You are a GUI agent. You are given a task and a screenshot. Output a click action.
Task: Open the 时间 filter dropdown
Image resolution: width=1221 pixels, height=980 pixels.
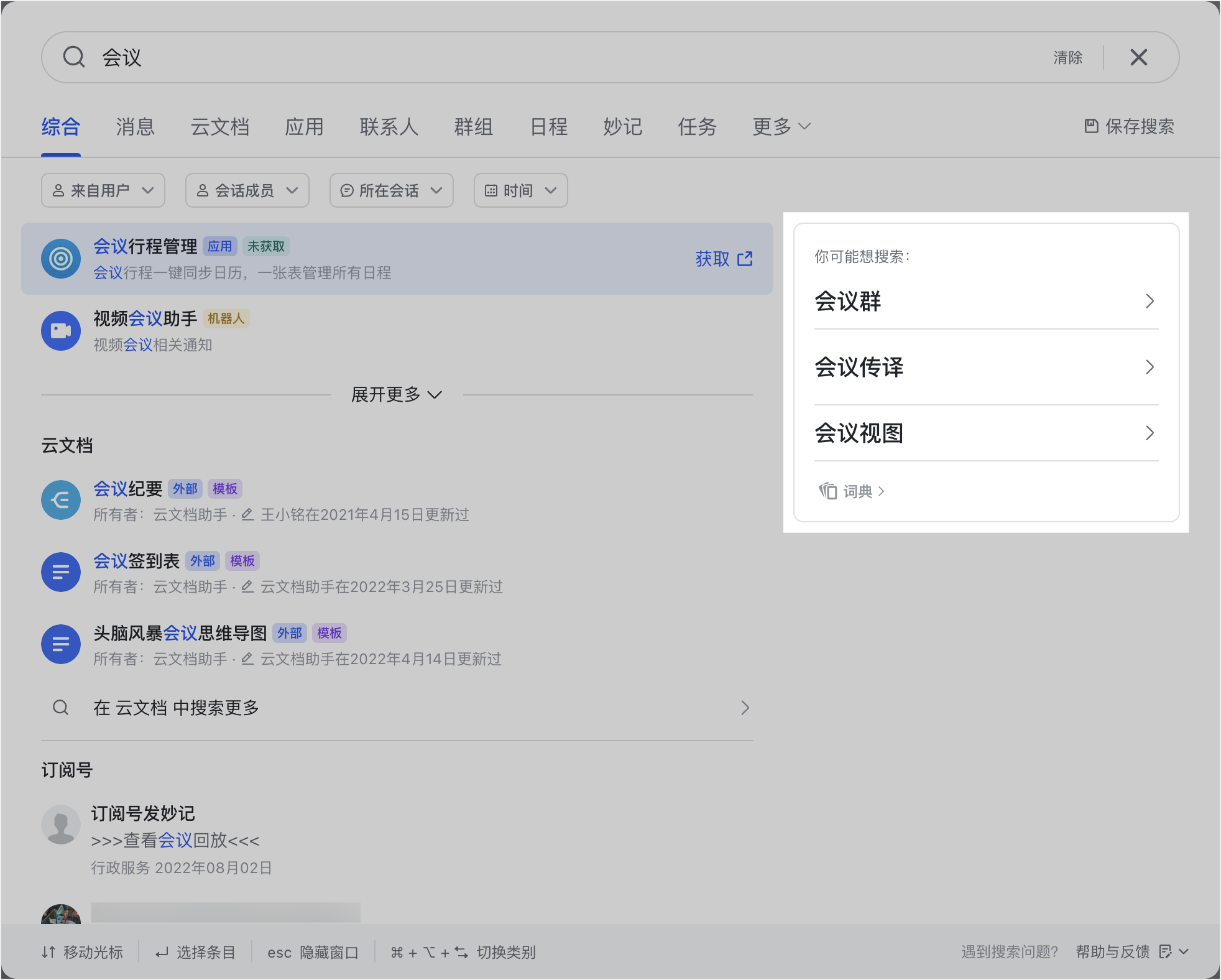521,190
